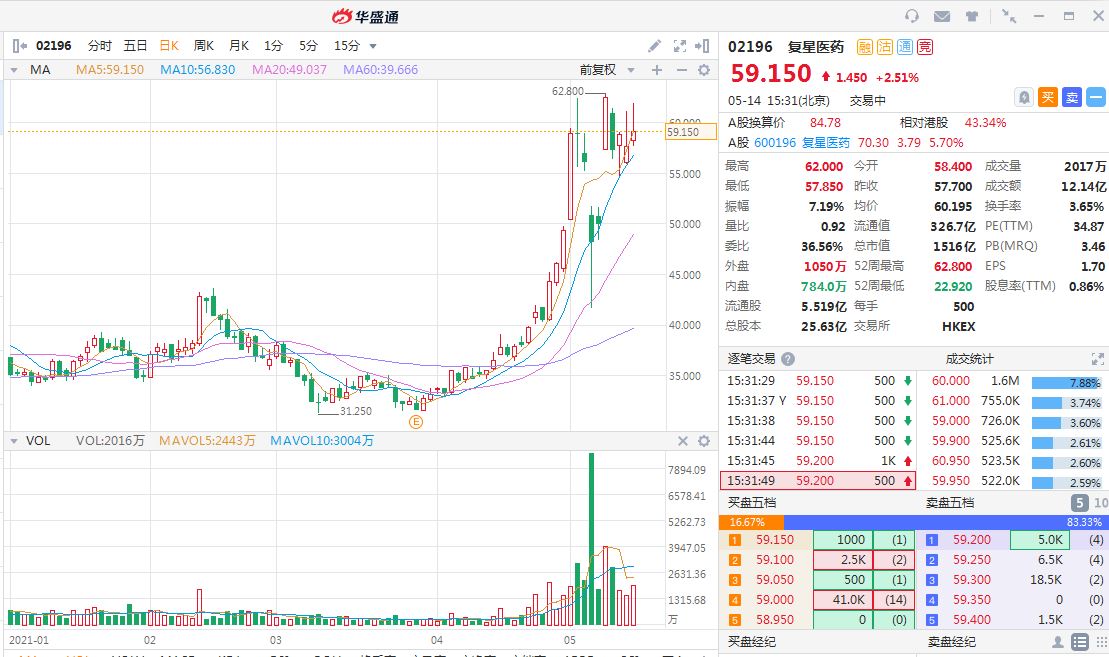Click the broker person icon
1109x657 pixels.
point(1057,642)
